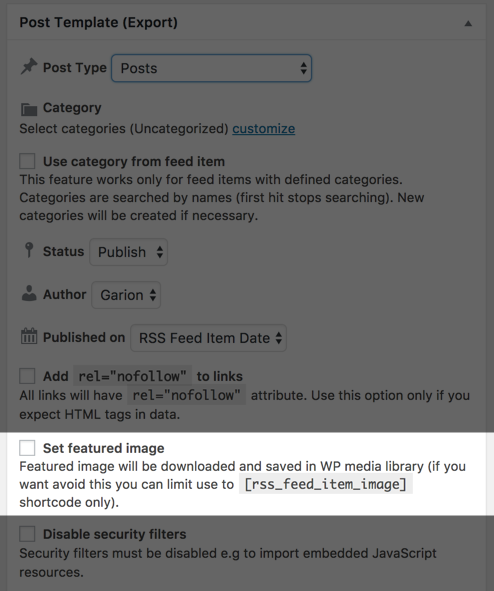
Task: Click the calendar icon beside Published on
Action: [x=29, y=336]
